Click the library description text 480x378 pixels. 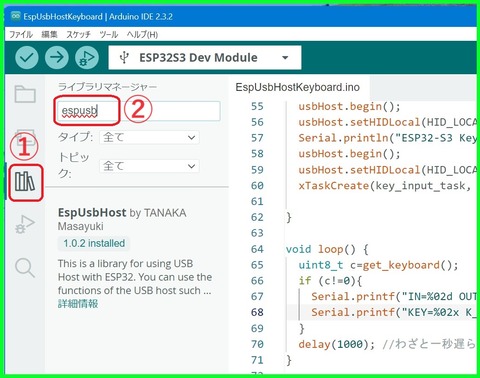[135, 277]
